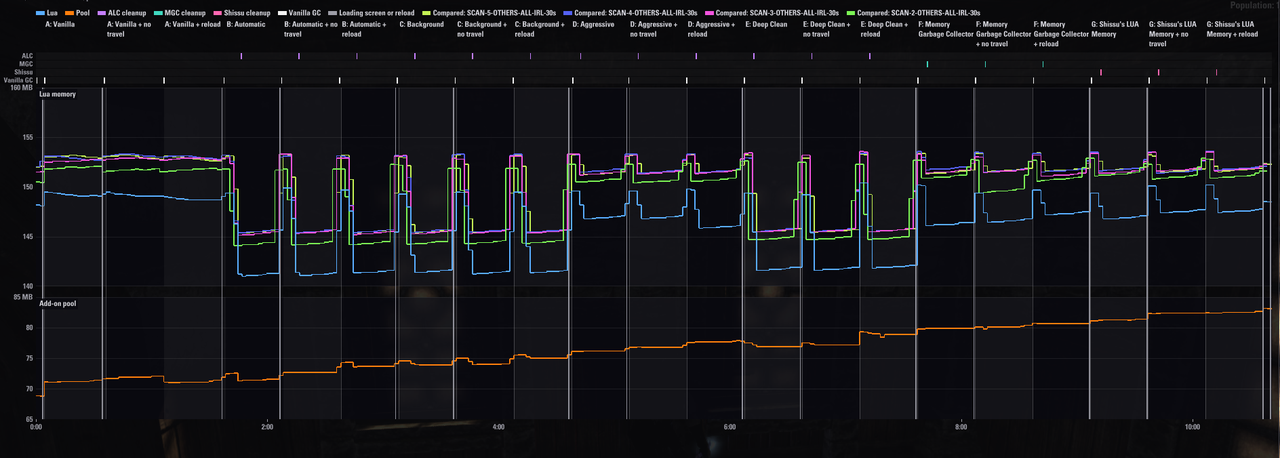
Task: Click the 2:00 time axis label
Action: [x=267, y=427]
